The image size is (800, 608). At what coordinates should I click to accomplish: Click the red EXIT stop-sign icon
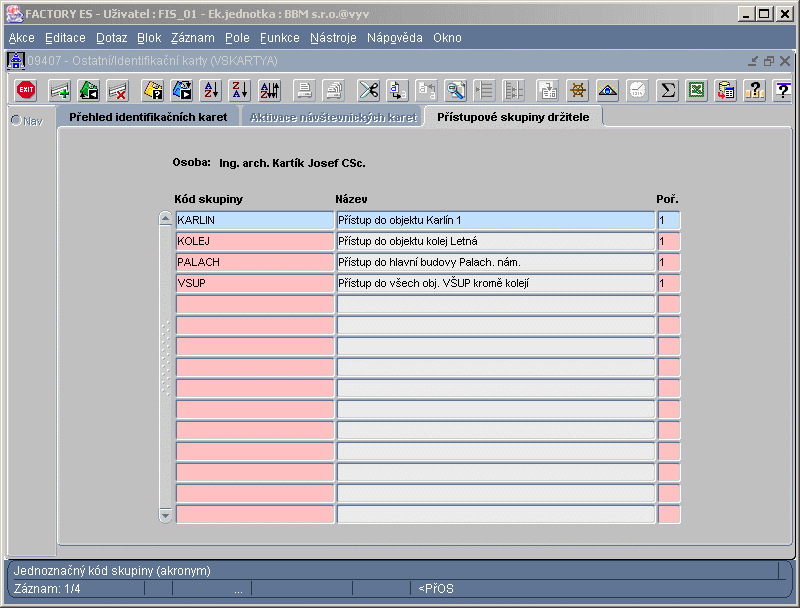click(x=26, y=90)
